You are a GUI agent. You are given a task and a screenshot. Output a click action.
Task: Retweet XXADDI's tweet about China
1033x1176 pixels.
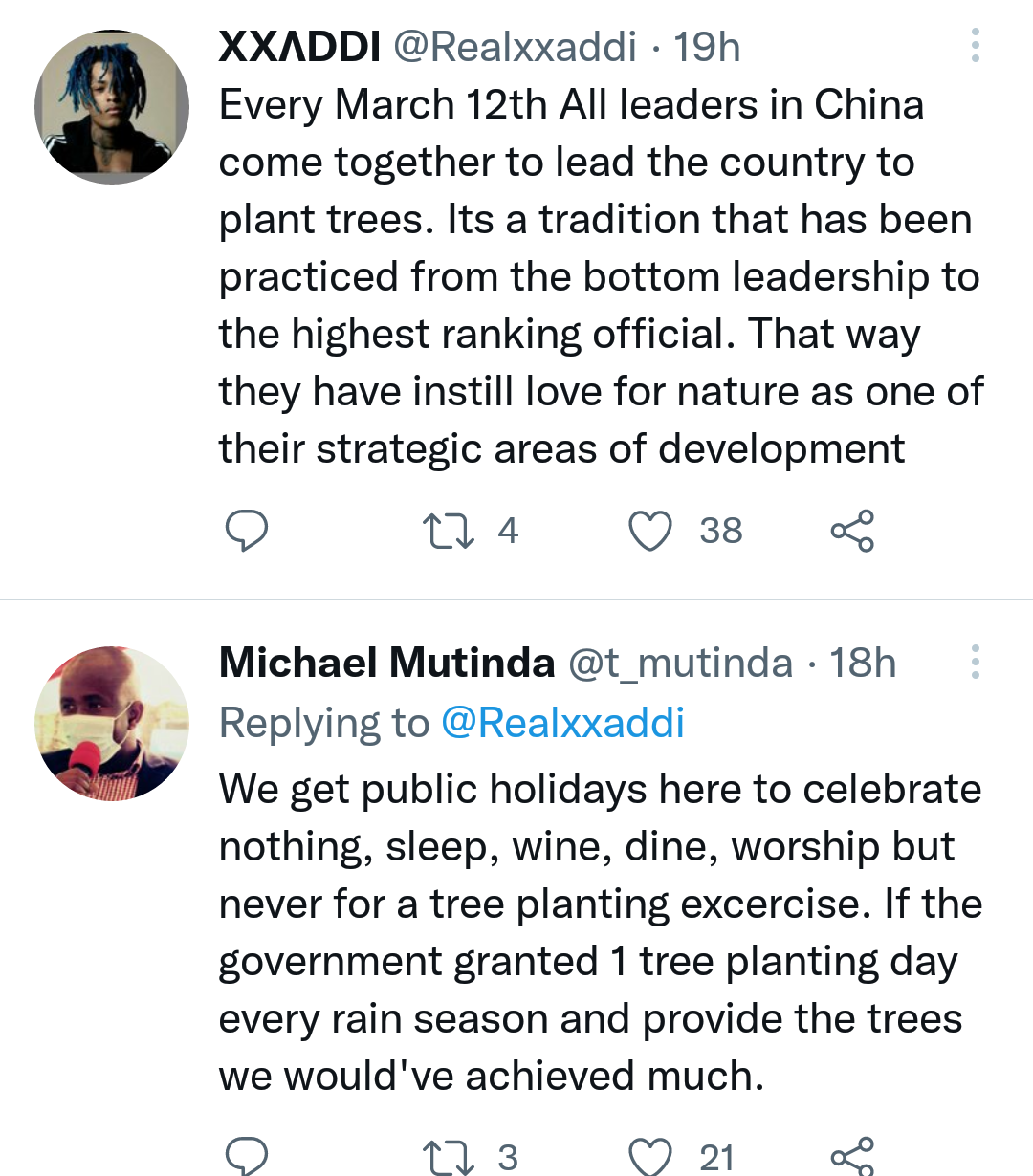click(x=449, y=531)
